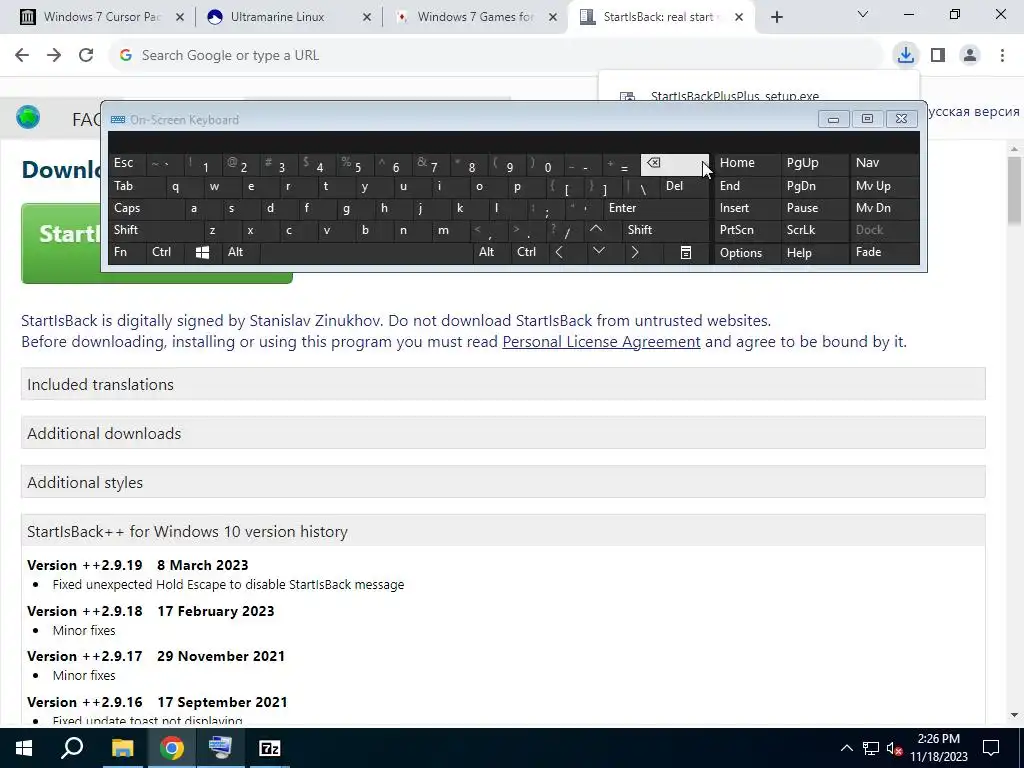Toggle the Caps key on keyboard

pos(146,208)
